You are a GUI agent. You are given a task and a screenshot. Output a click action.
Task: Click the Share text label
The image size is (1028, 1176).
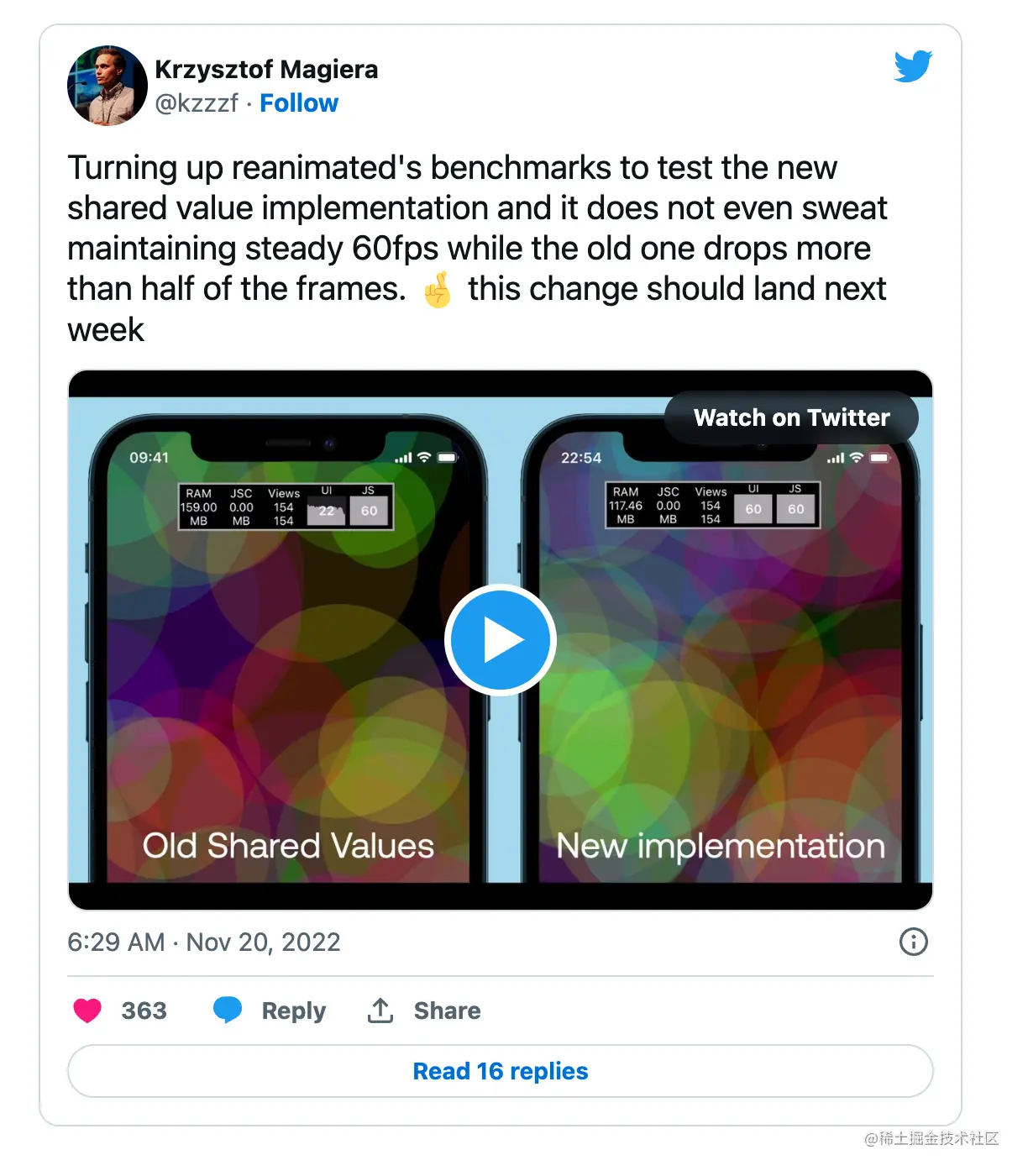pyautogui.click(x=448, y=1011)
